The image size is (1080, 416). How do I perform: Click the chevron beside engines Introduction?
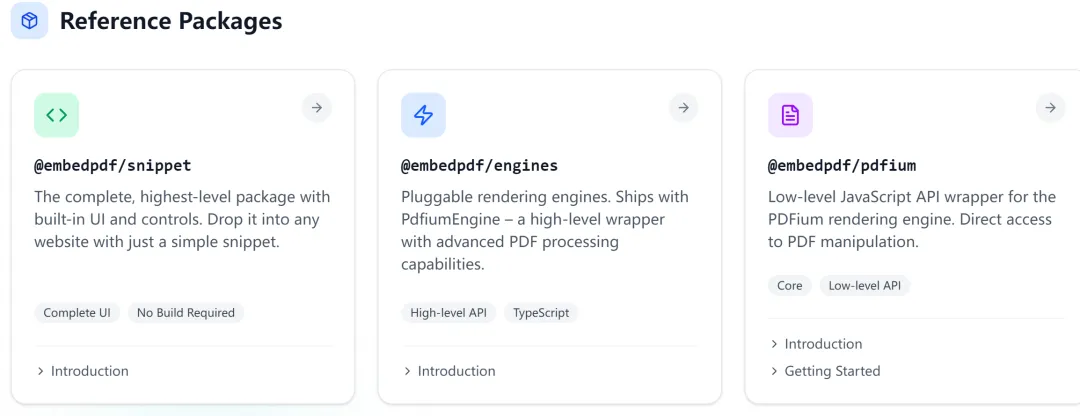click(x=408, y=371)
